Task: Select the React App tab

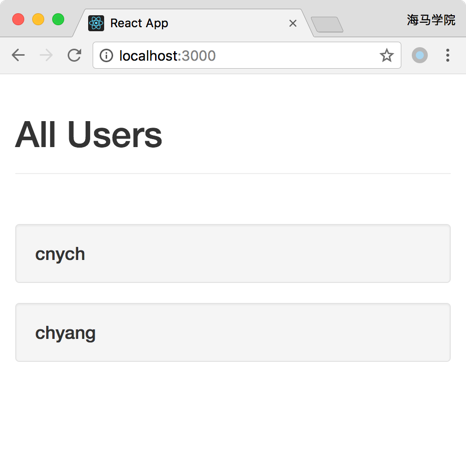Action: tap(193, 23)
